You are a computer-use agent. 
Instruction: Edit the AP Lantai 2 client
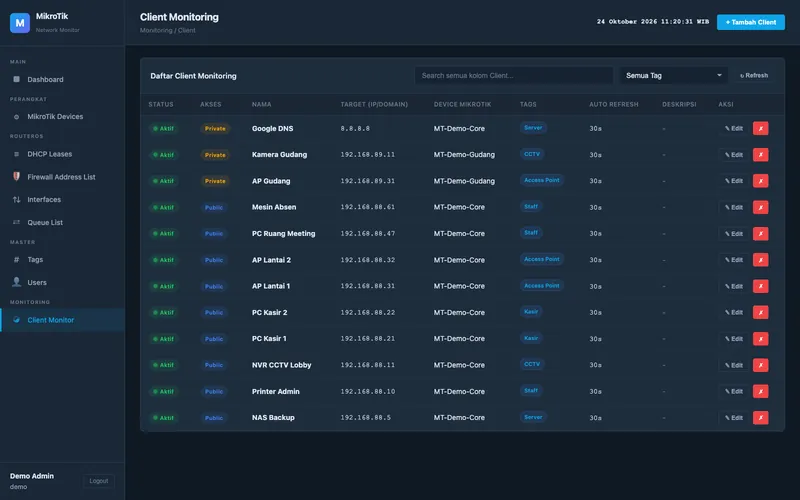(734, 260)
